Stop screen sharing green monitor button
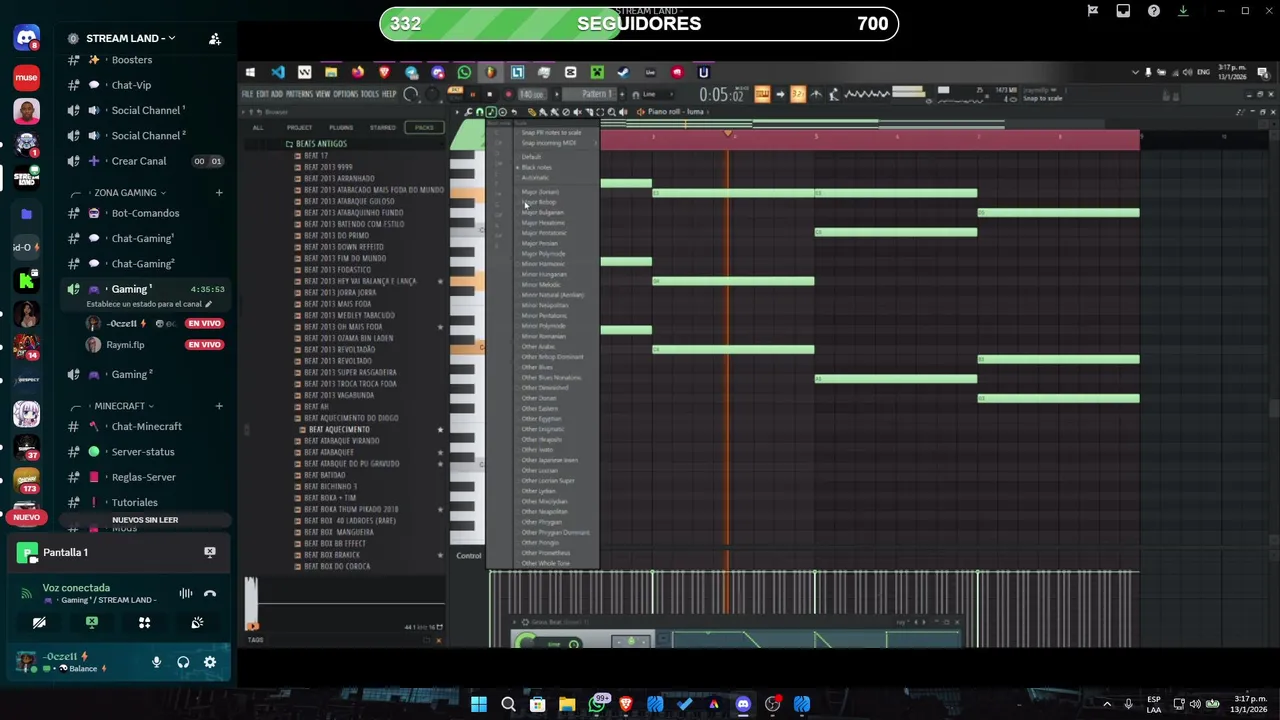Screen dimensions: 1280x720 point(92,622)
